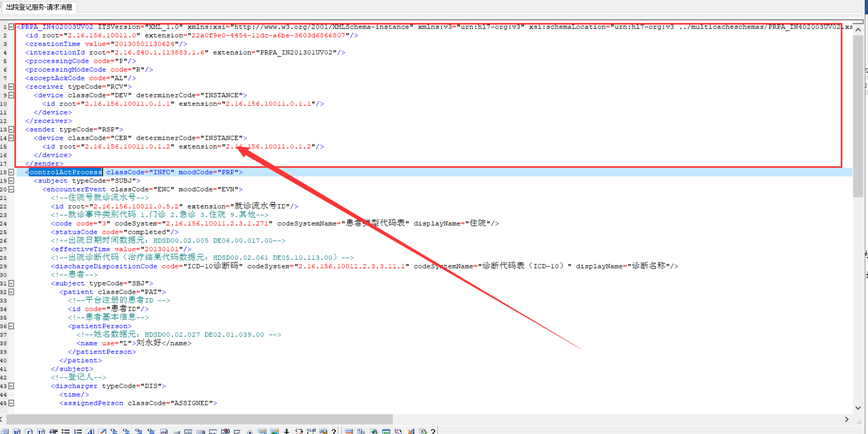
Task: Collapse the subject typeCode="SBJ" fold marker
Action: [x=11, y=283]
